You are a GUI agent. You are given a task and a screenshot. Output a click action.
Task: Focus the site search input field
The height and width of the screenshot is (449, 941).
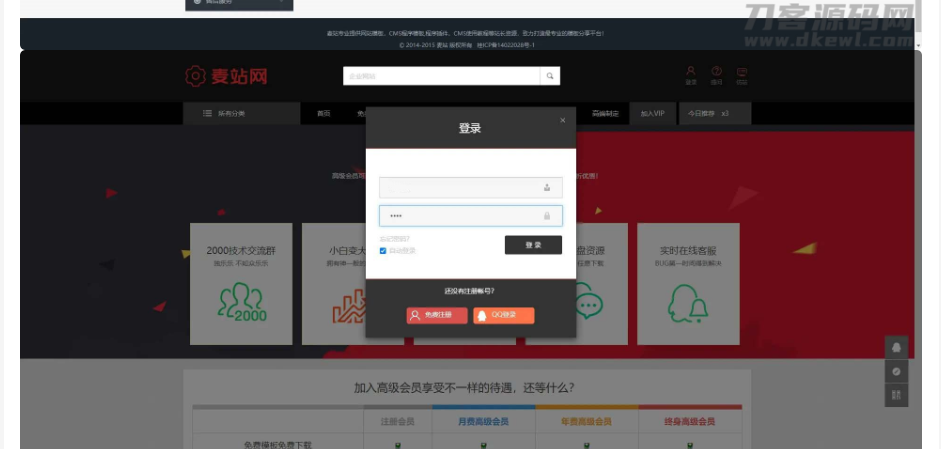(441, 76)
